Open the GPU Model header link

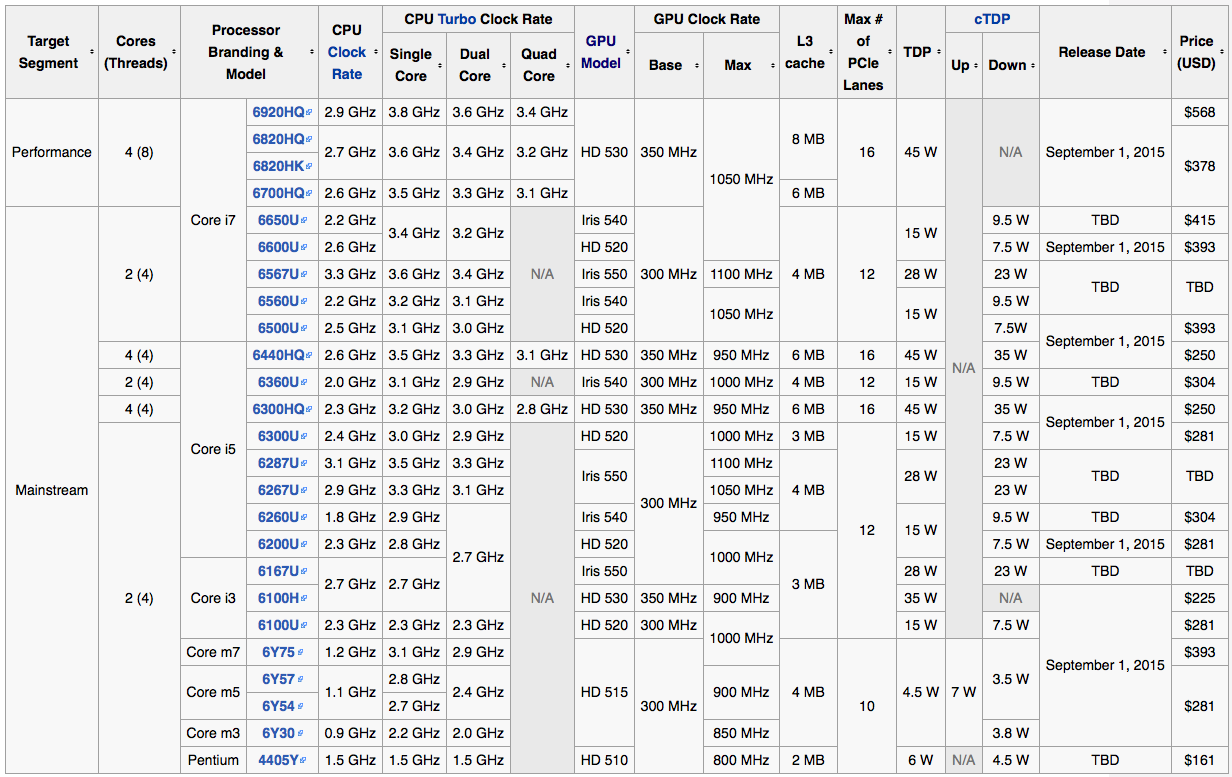(601, 52)
